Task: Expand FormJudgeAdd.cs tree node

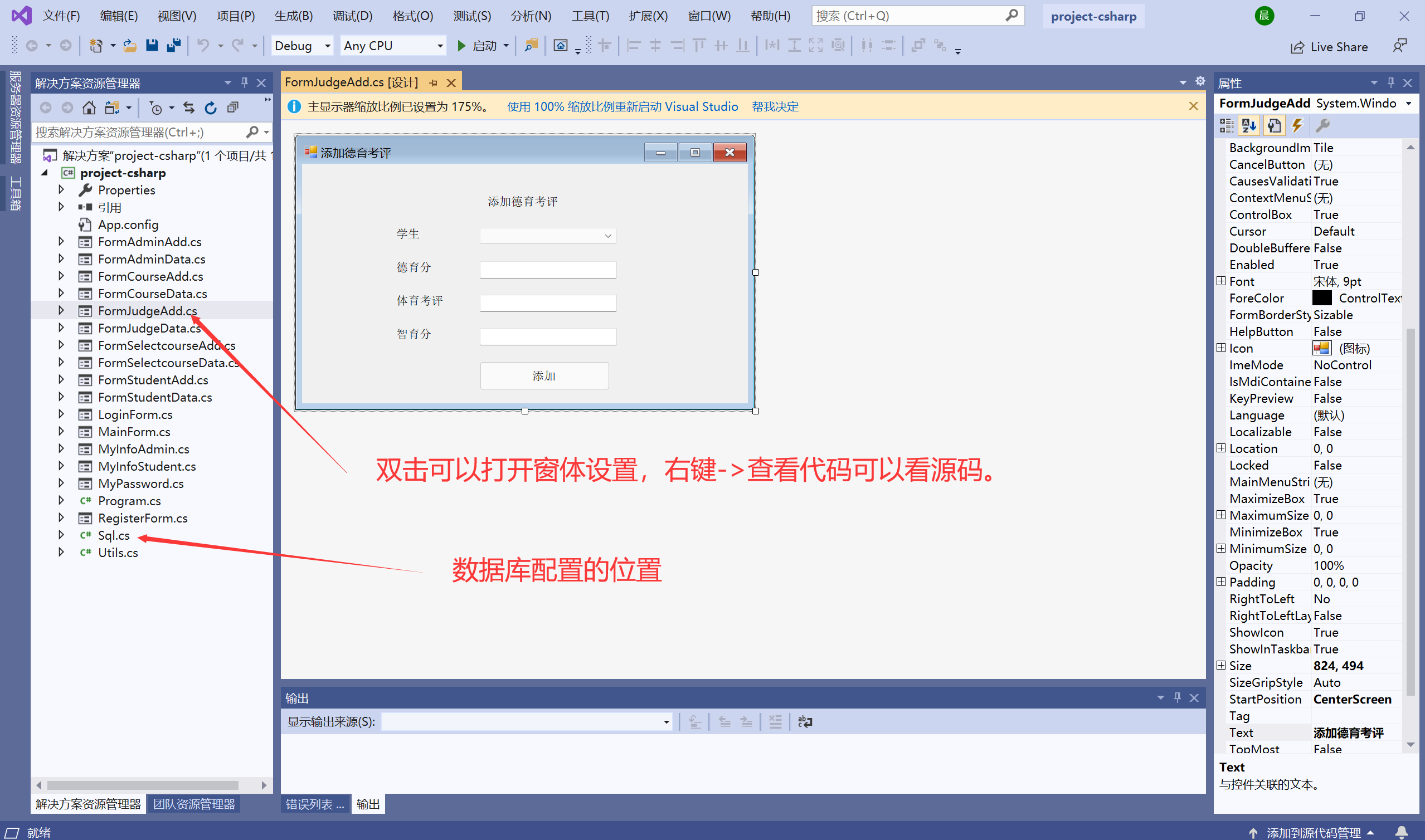Action: click(61, 310)
